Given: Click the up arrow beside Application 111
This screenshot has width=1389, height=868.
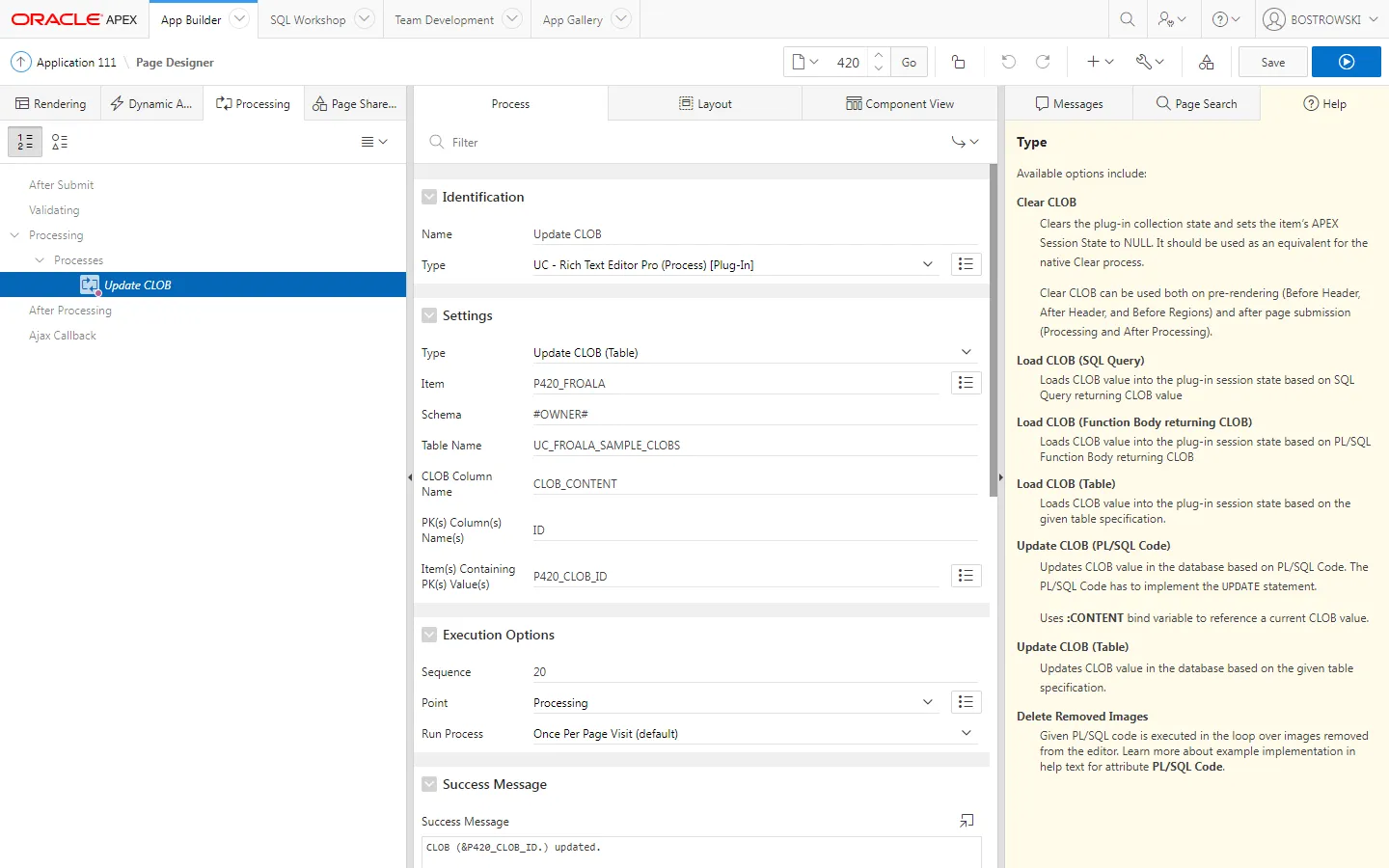Looking at the screenshot, I should click(20, 62).
